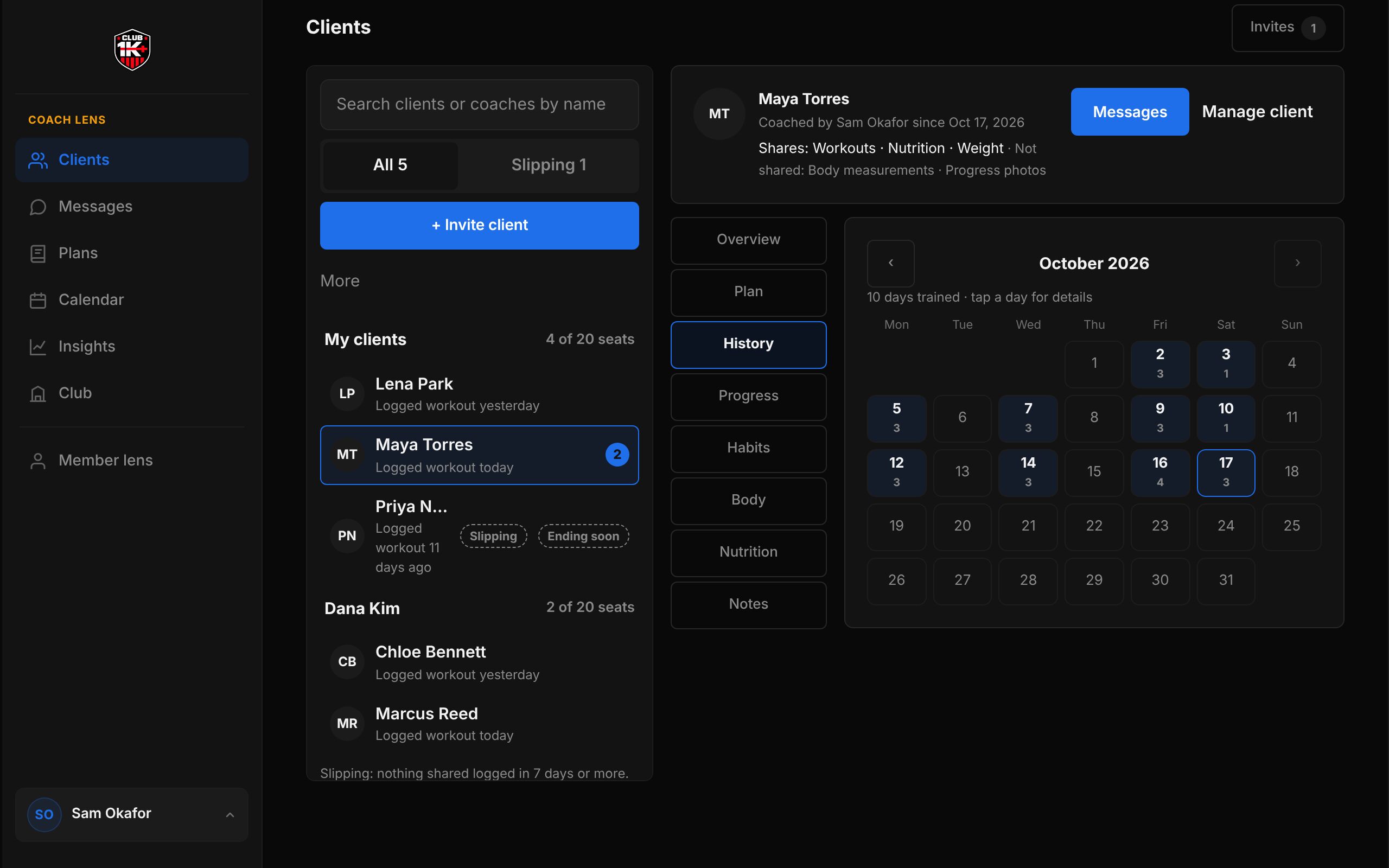The width and height of the screenshot is (1389, 868).
Task: Open Clients in the sidebar via its people icon
Action: (x=38, y=160)
